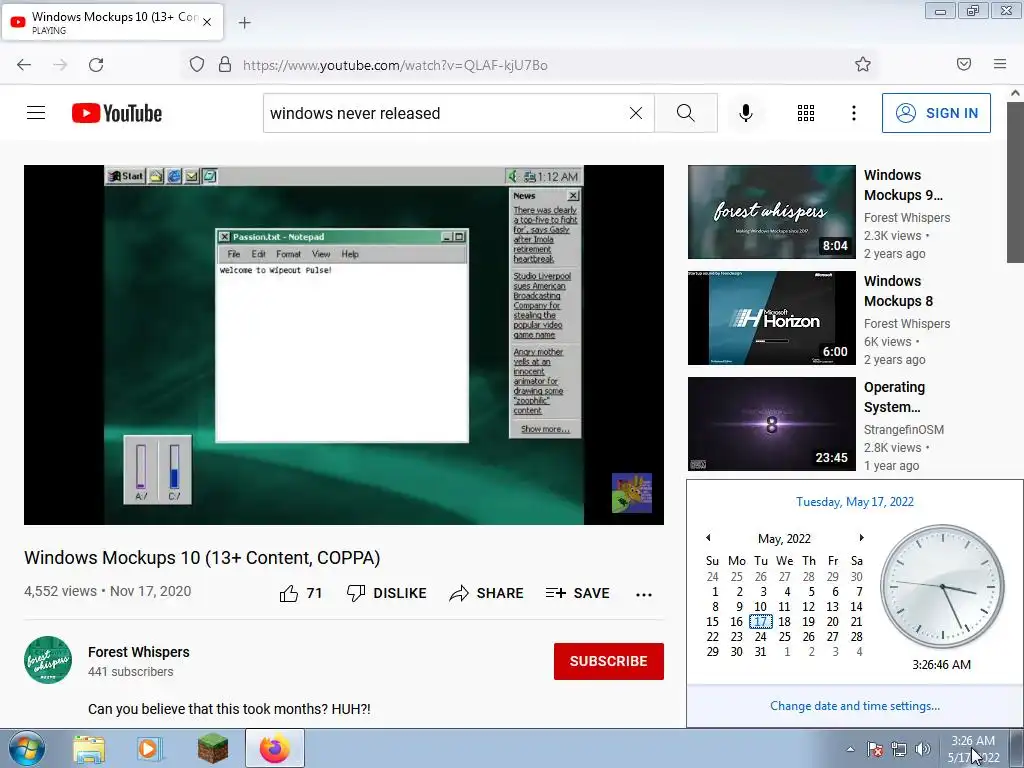Viewport: 1024px width, 768px height.
Task: Select May 18 in the calendar
Action: (x=784, y=622)
